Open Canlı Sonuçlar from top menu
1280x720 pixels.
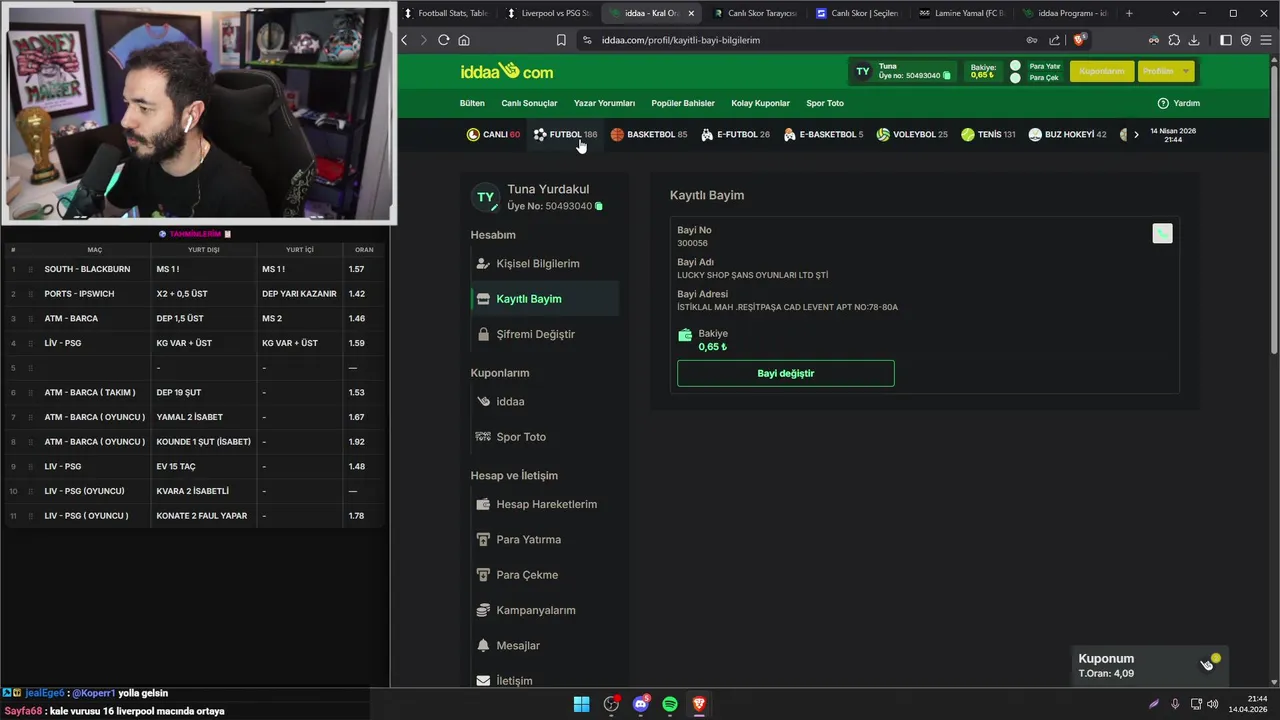[x=529, y=103]
